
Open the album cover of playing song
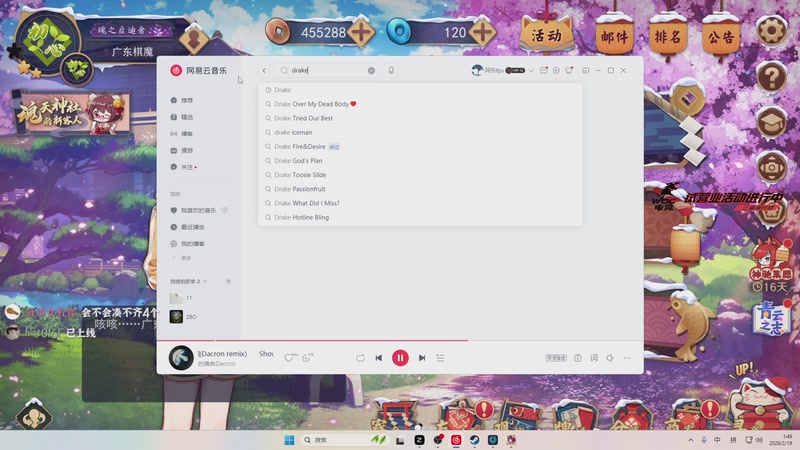point(181,358)
